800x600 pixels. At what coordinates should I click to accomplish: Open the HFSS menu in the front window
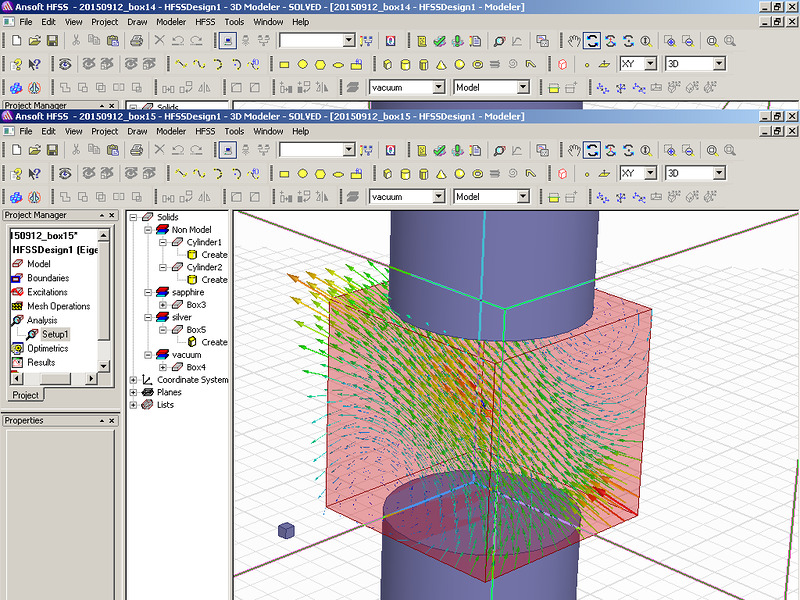(204, 131)
